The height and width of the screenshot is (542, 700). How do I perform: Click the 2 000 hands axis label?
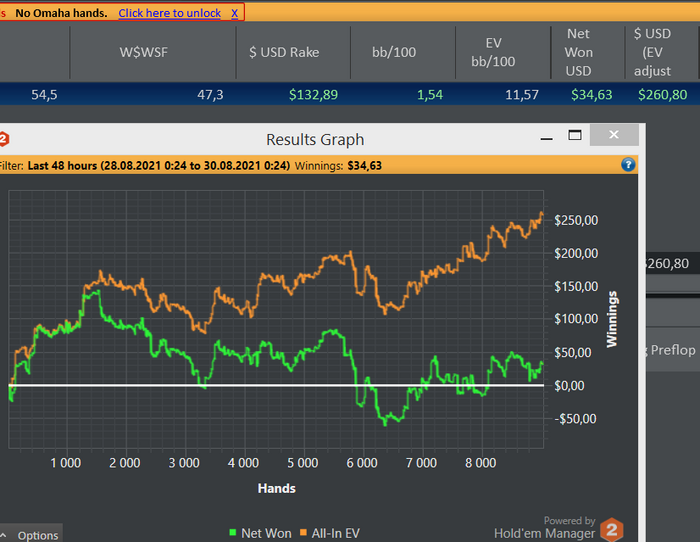click(x=125, y=463)
